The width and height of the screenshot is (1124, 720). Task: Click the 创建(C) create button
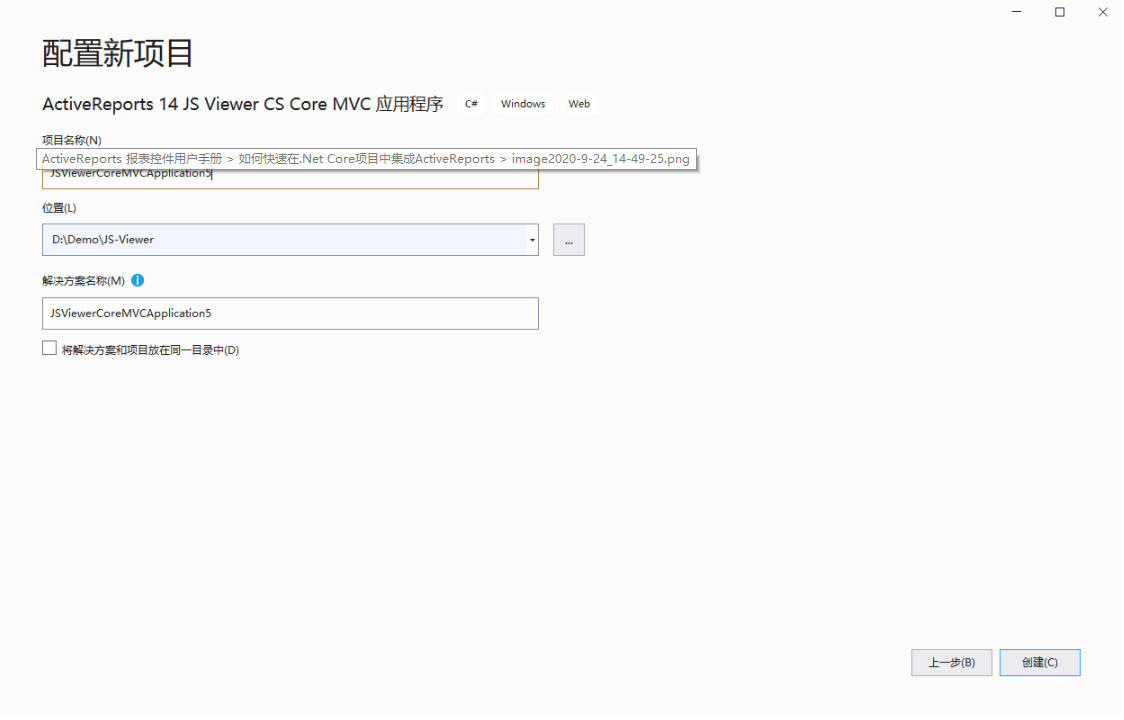coord(1039,663)
